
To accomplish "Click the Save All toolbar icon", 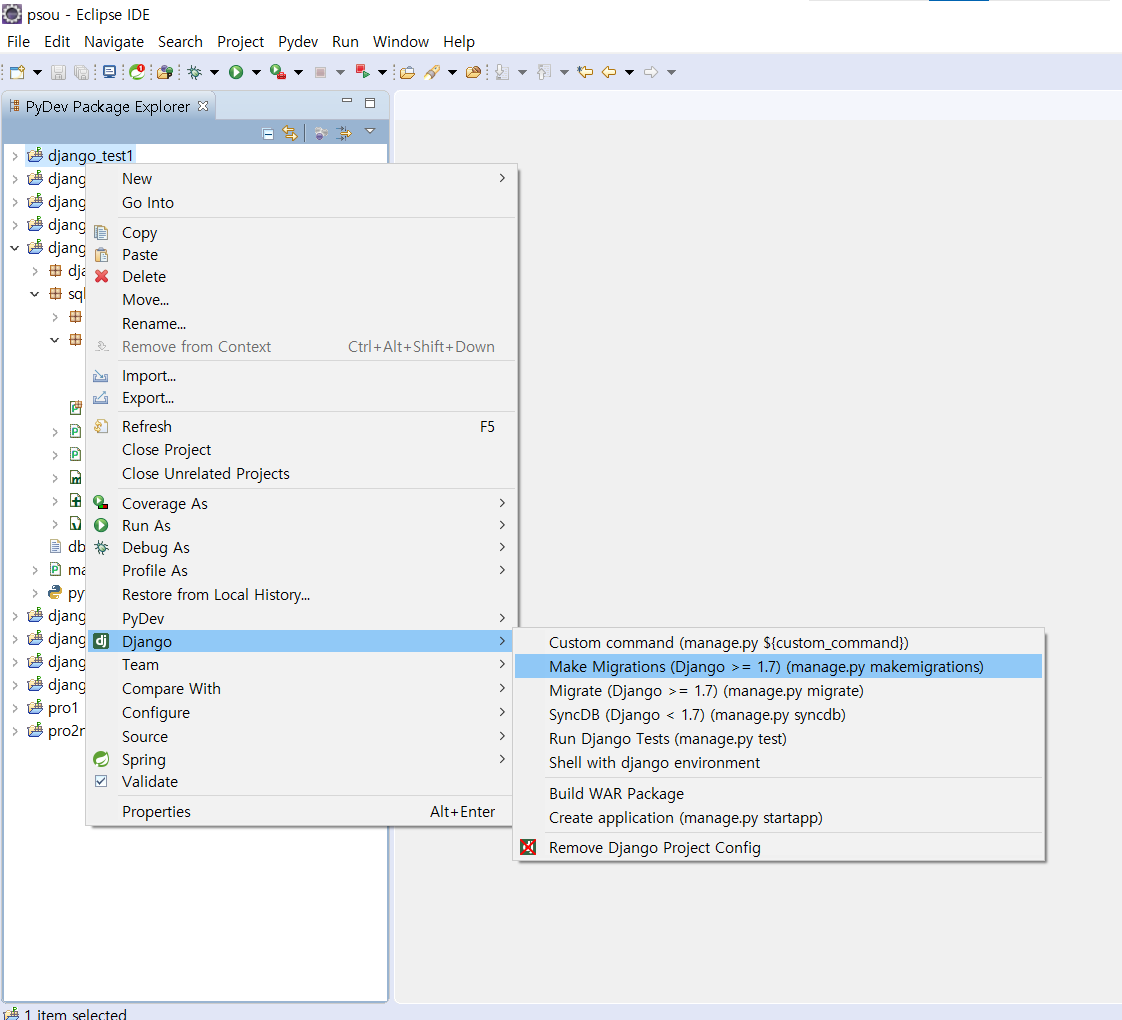I will click(x=82, y=72).
